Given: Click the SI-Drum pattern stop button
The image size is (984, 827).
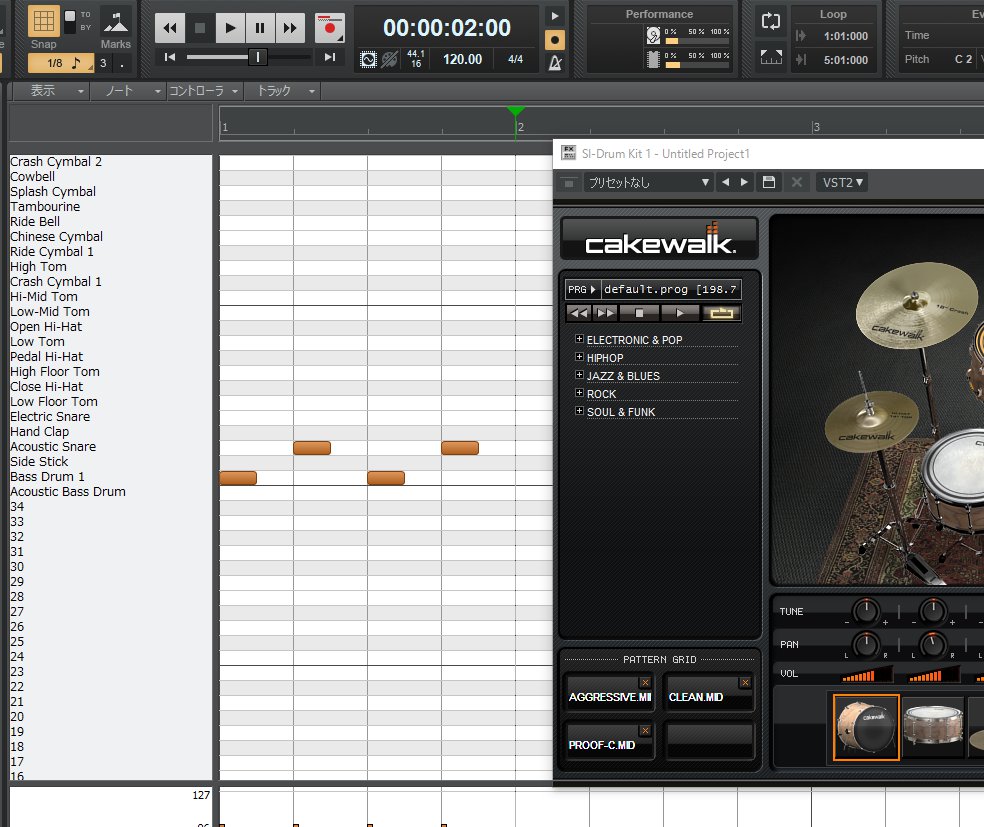Looking at the screenshot, I should pyautogui.click(x=639, y=312).
